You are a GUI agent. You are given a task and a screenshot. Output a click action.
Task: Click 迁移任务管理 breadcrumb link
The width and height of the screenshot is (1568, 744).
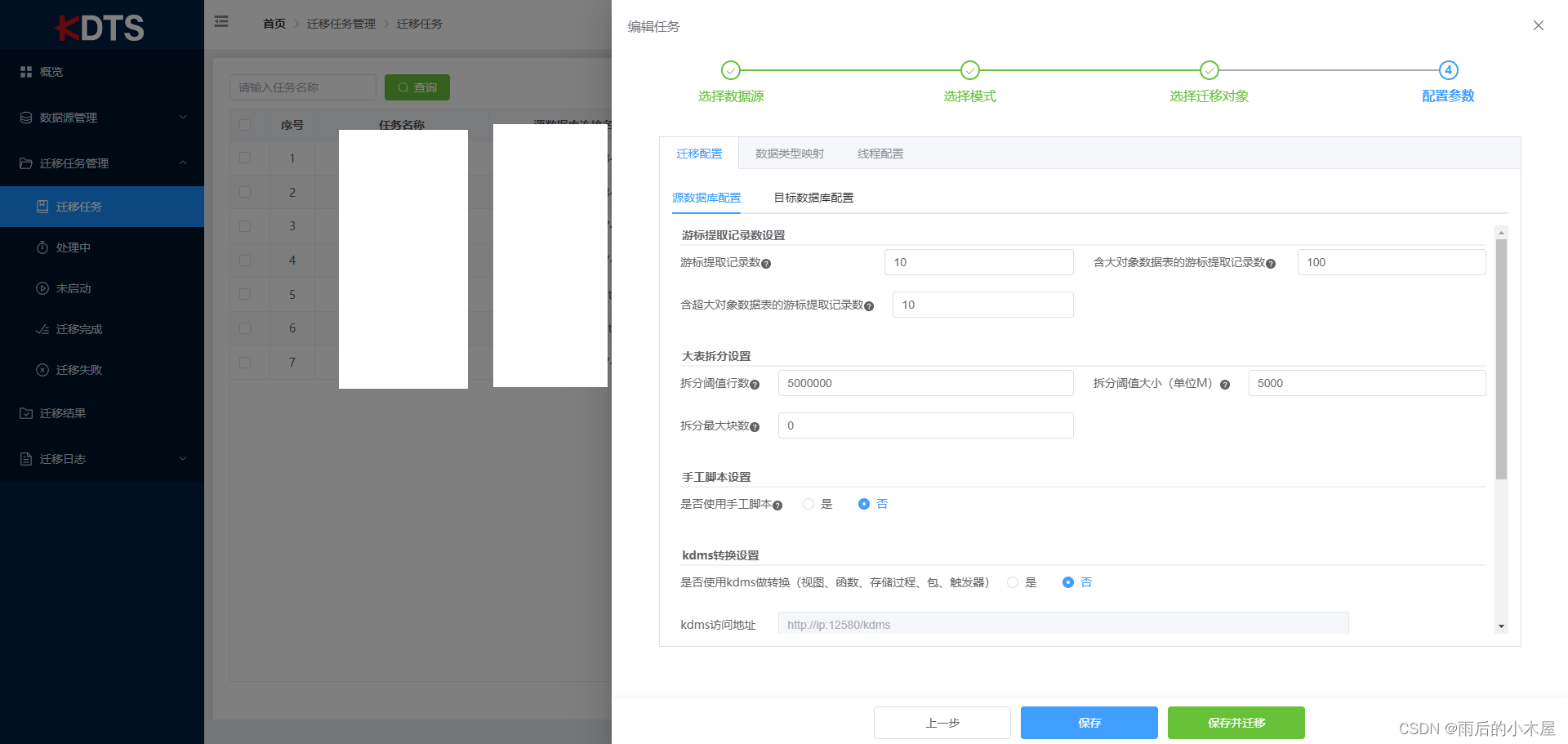(341, 24)
